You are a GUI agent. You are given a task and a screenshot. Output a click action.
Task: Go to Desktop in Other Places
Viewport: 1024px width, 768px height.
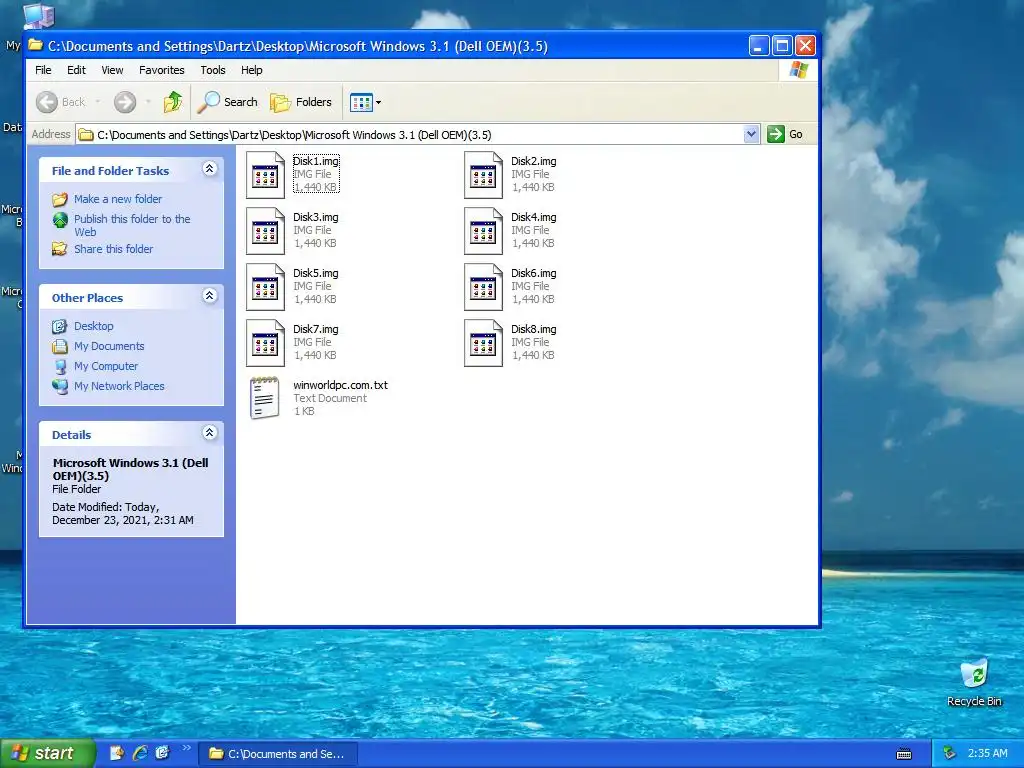(93, 326)
